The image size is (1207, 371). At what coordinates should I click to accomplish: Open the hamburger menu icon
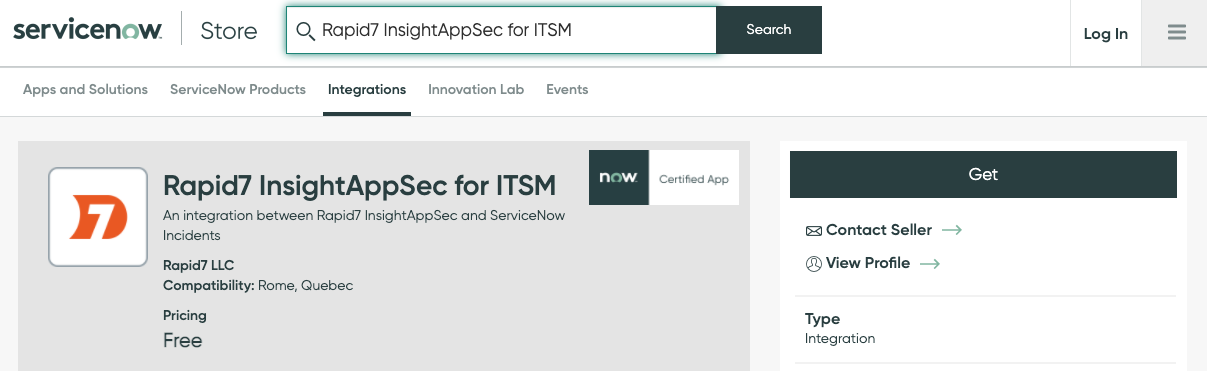click(1176, 33)
